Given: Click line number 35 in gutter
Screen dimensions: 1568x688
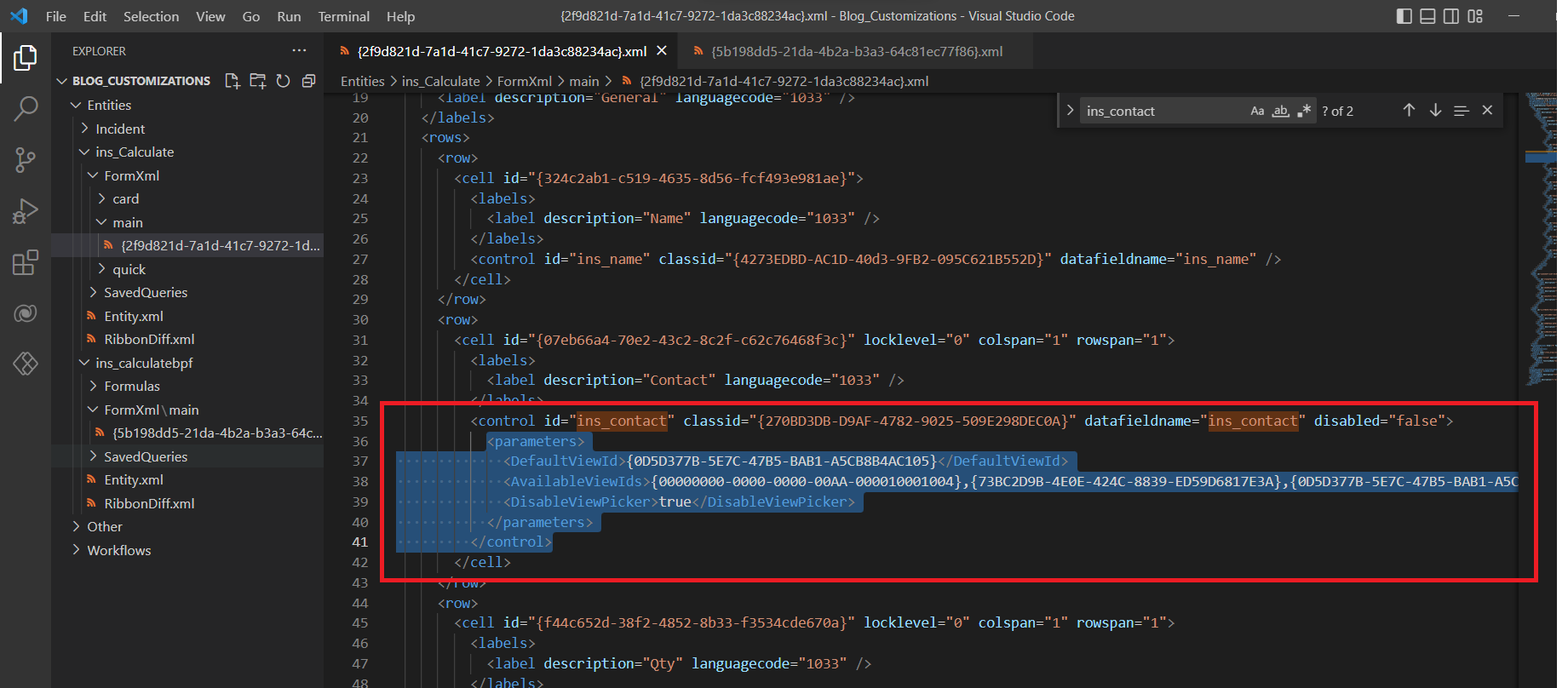Looking at the screenshot, I should coord(360,421).
